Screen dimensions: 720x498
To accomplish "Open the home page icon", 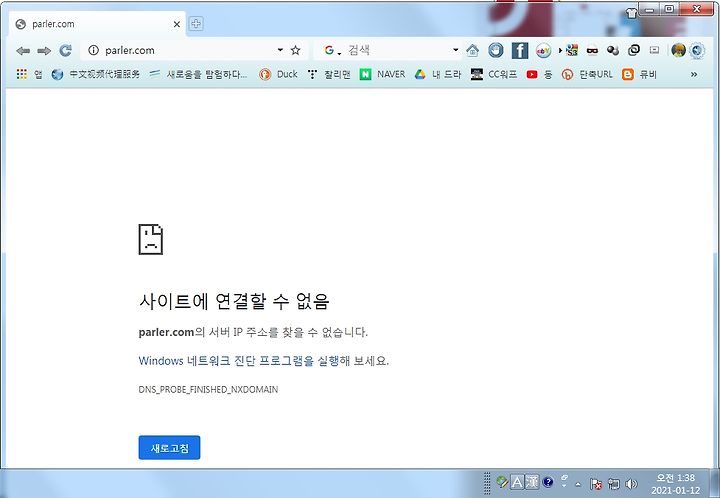I will [472, 50].
